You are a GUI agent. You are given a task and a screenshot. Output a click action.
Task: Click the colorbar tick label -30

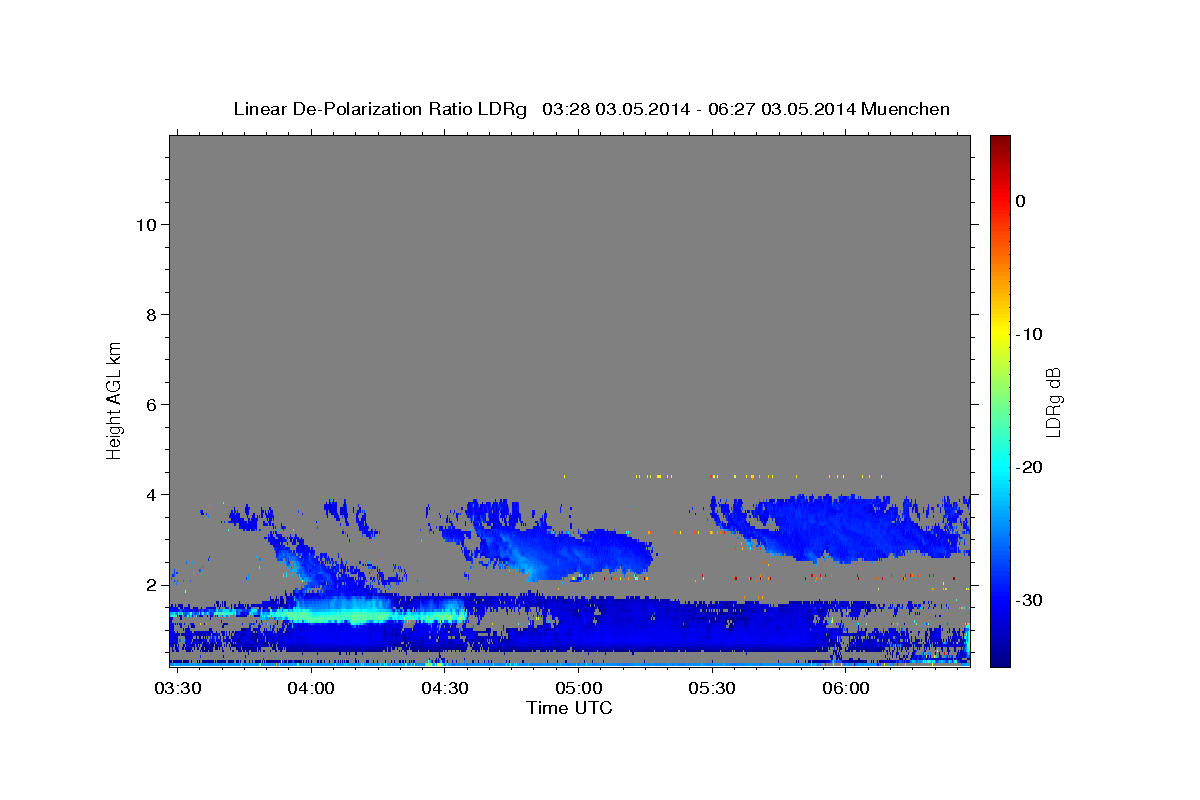1029,600
